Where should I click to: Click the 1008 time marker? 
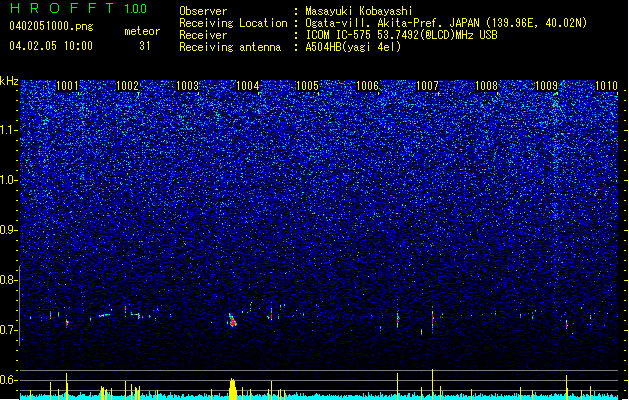pos(486,86)
